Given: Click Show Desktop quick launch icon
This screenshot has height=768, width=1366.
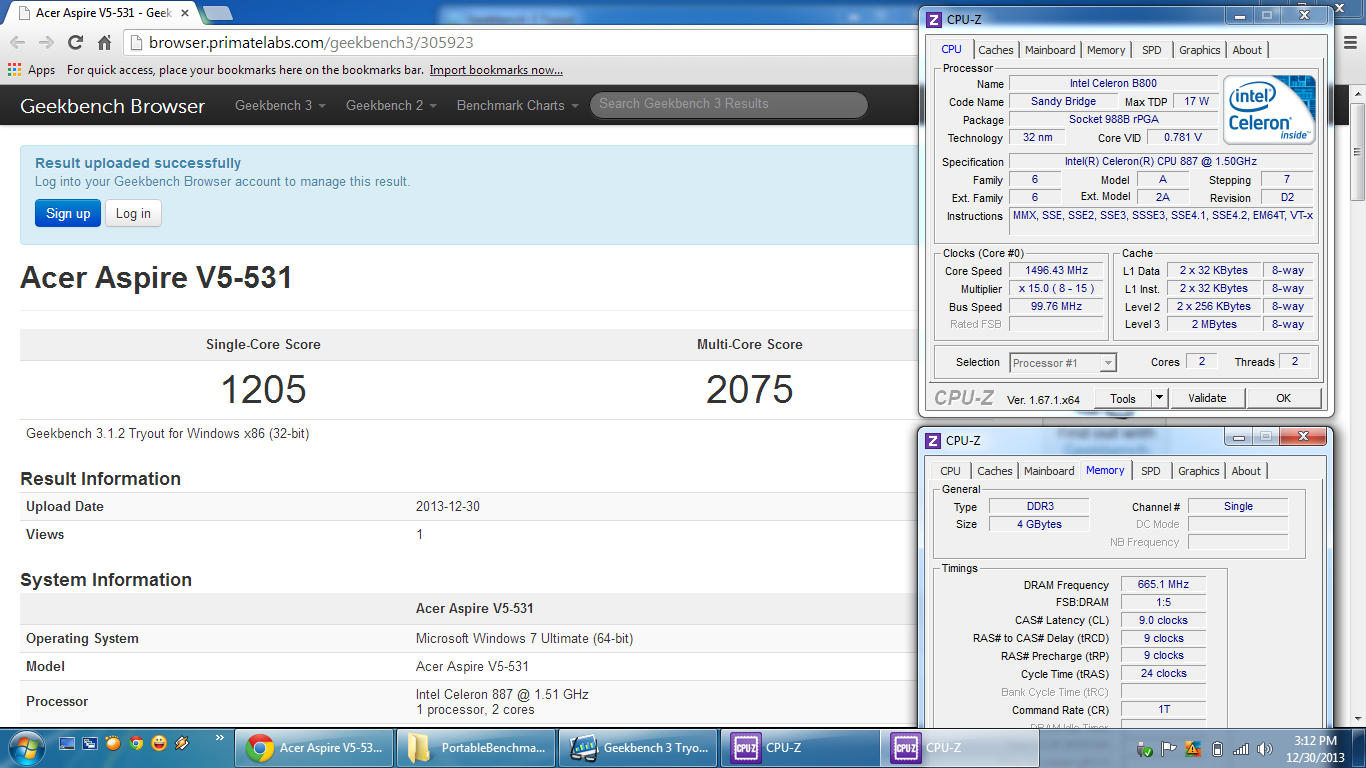Looking at the screenshot, I should [x=68, y=744].
